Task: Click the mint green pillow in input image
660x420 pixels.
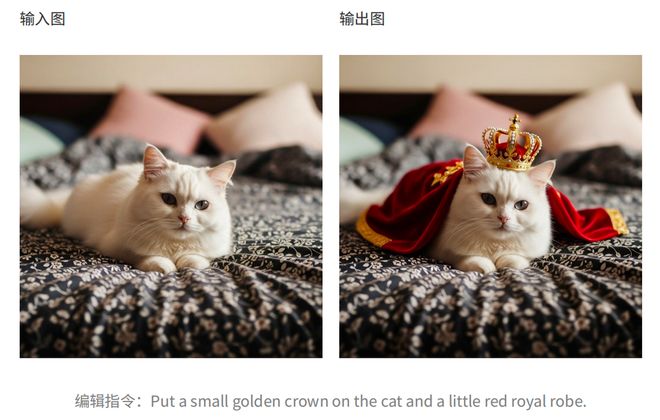Action: 39,141
